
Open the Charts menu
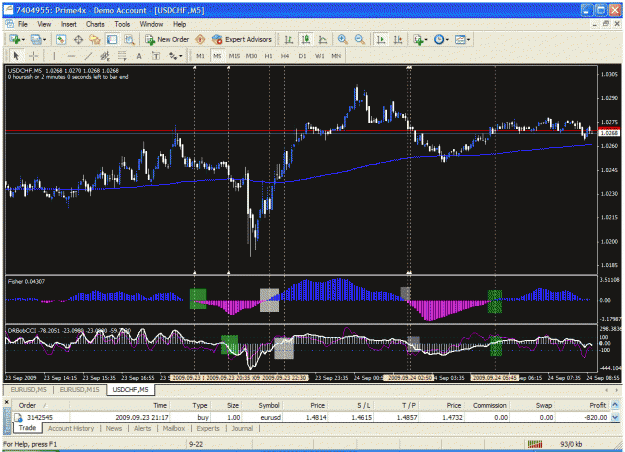coord(95,24)
